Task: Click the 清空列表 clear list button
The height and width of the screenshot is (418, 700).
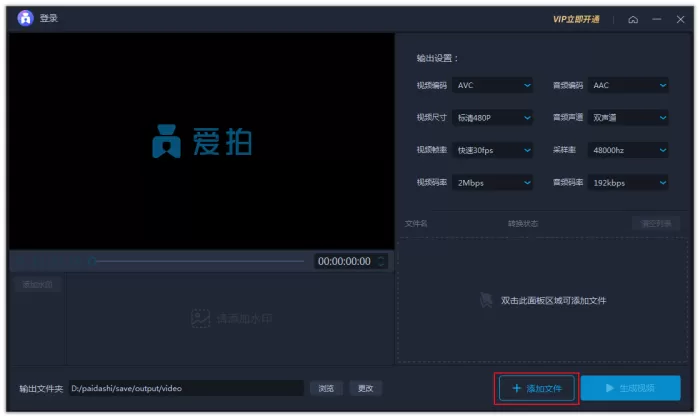Action: point(656,223)
